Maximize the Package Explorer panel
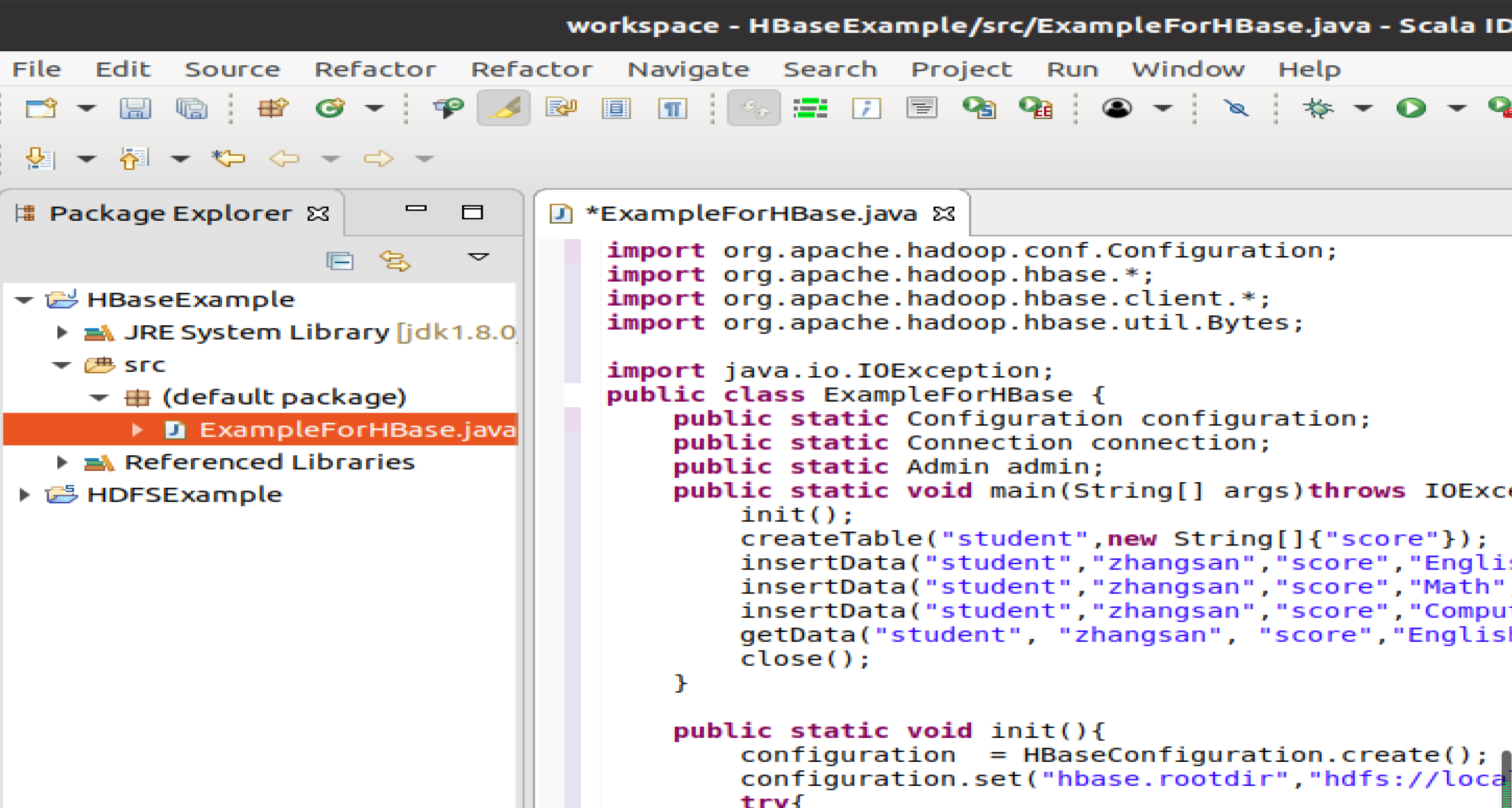1512x808 pixels. point(472,212)
